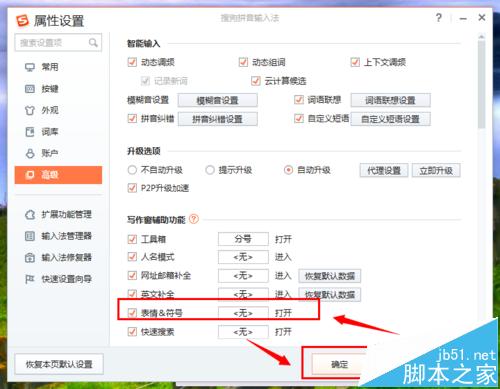The height and width of the screenshot is (389, 500).
Task: Click the user icon next to 账户
Action: (30, 153)
